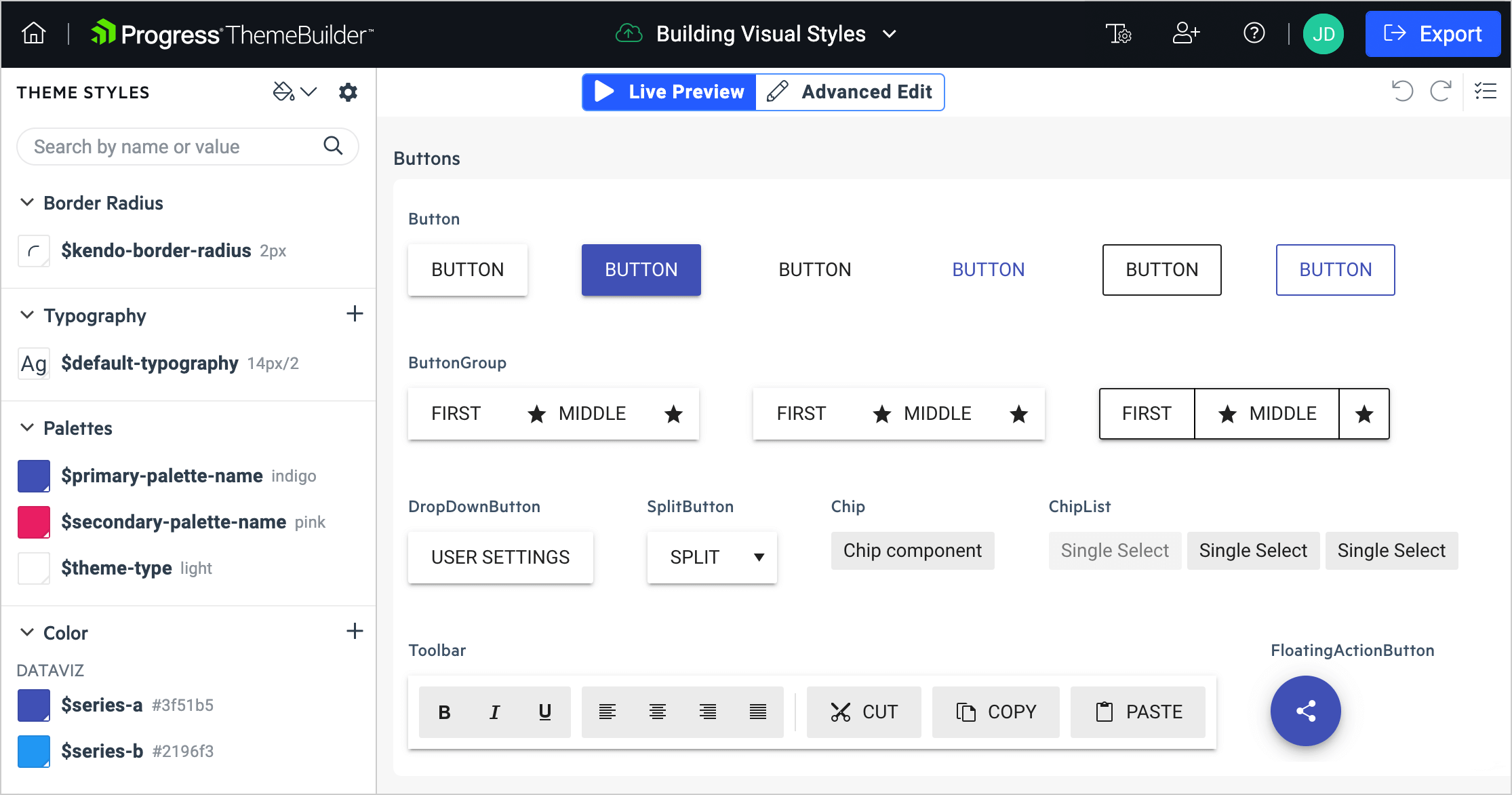Toggle Underline in the toolbar
This screenshot has height=795, width=1512.
click(x=544, y=712)
